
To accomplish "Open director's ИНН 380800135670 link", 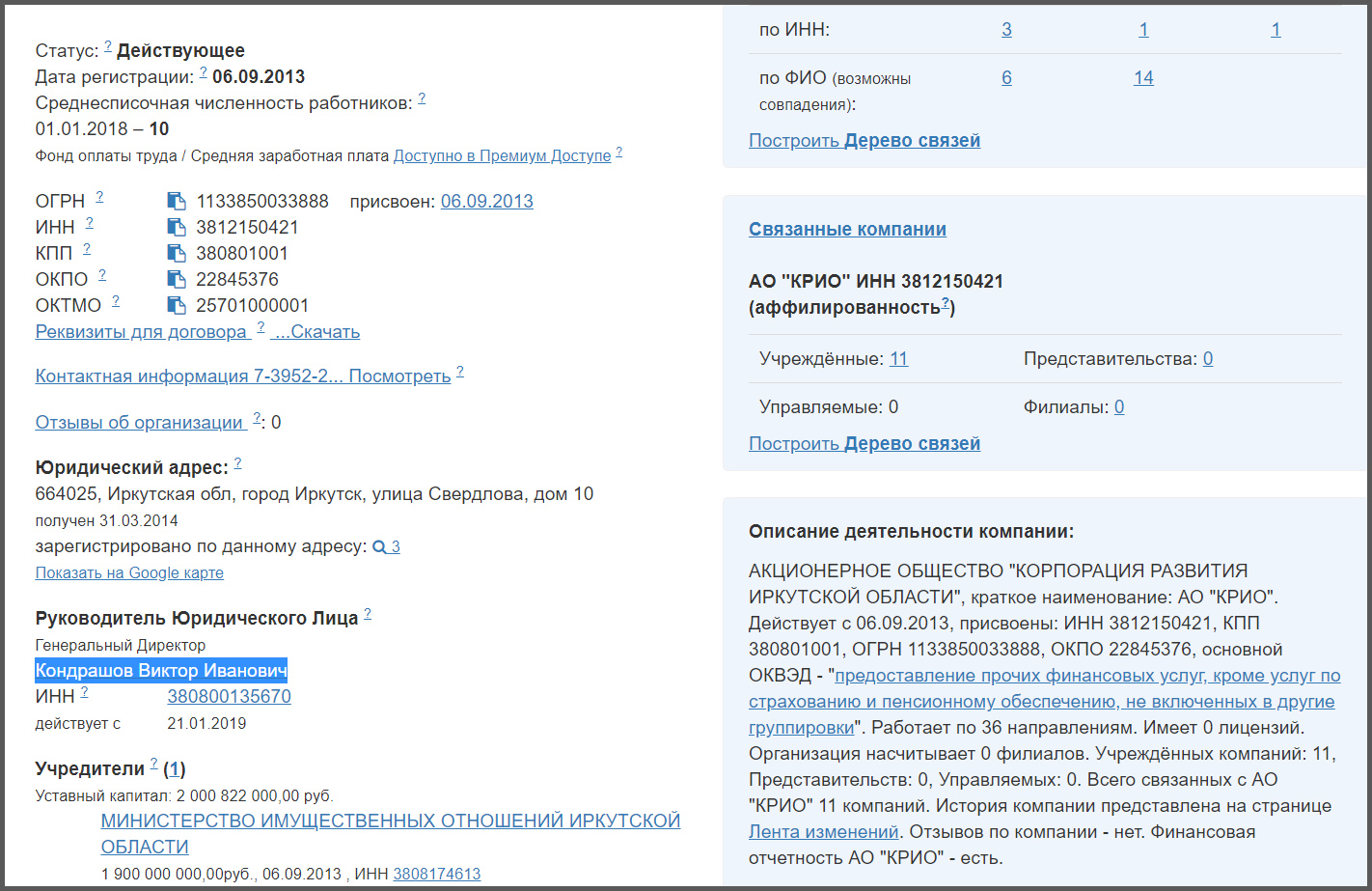I will 230,696.
